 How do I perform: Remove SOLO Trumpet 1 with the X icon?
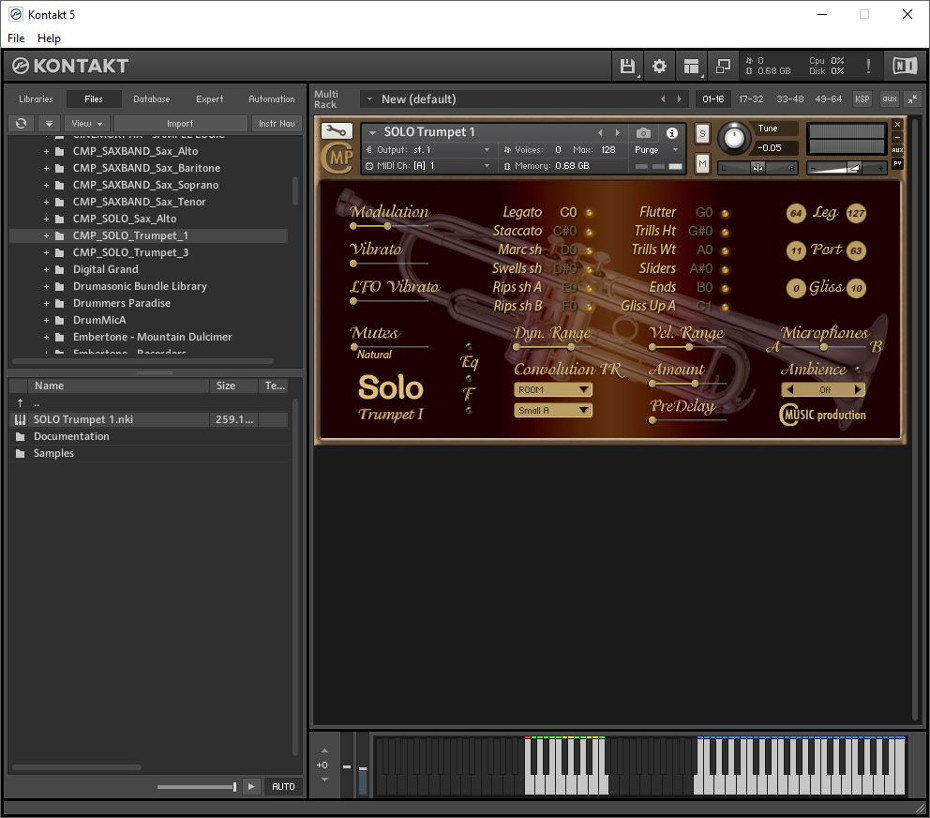897,124
